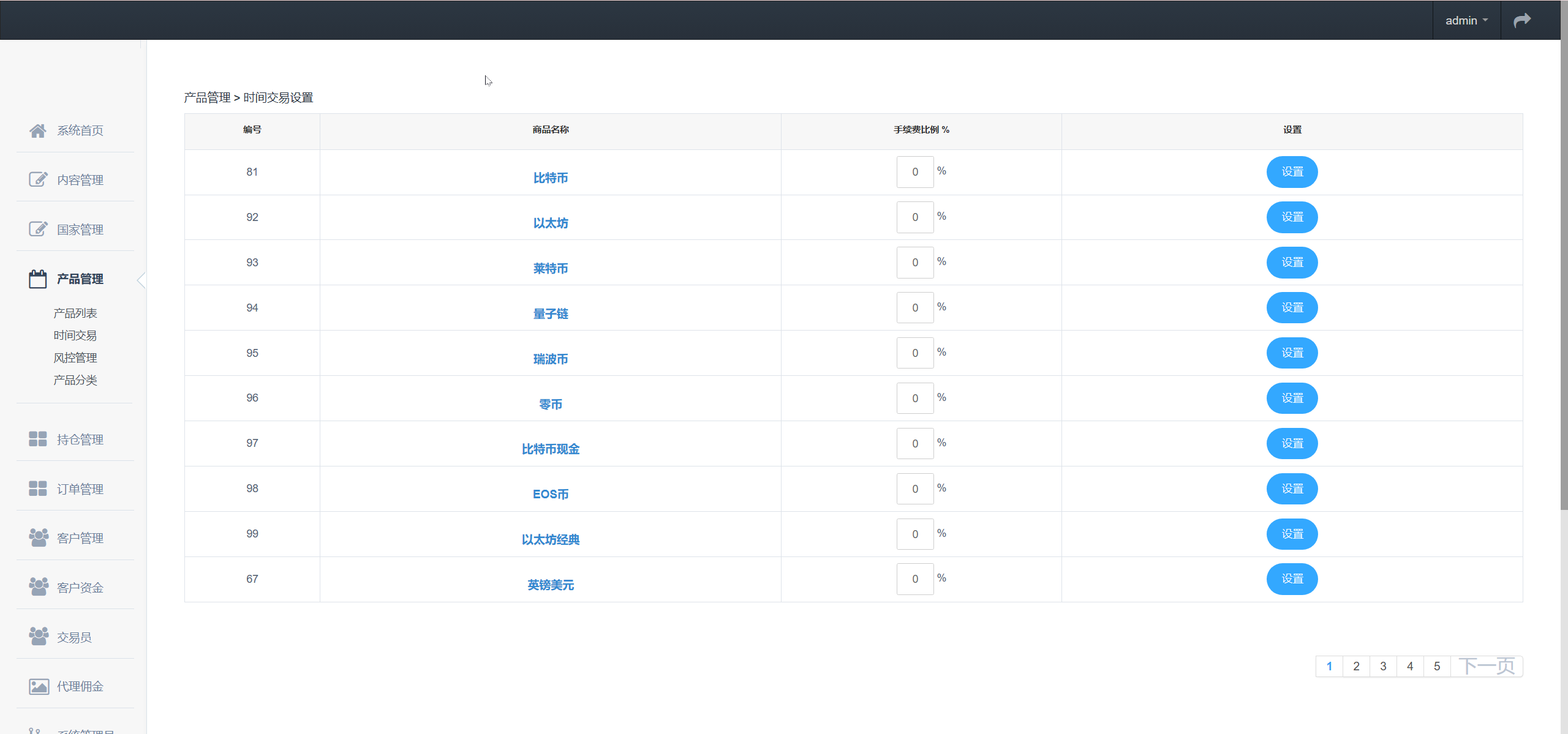The width and height of the screenshot is (1568, 734).
Task: Open the 以太坊经典 product link
Action: click(550, 539)
